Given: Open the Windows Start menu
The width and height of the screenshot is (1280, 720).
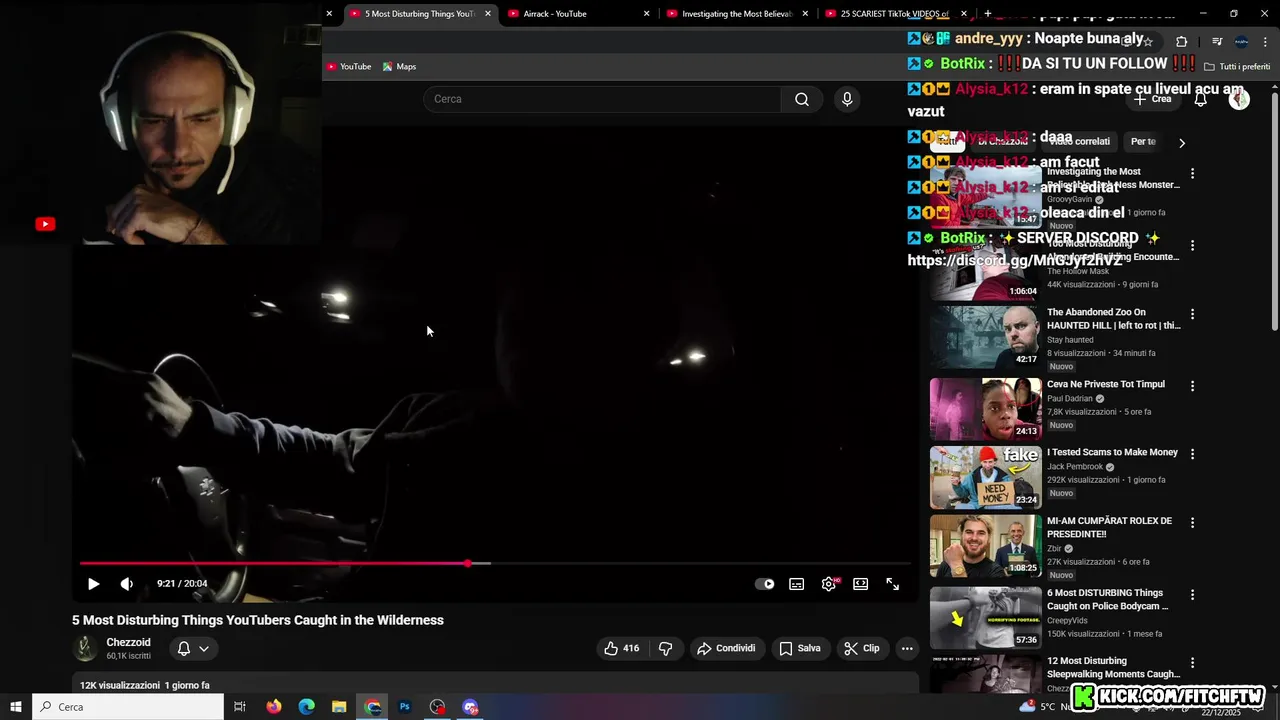Looking at the screenshot, I should click(15, 707).
